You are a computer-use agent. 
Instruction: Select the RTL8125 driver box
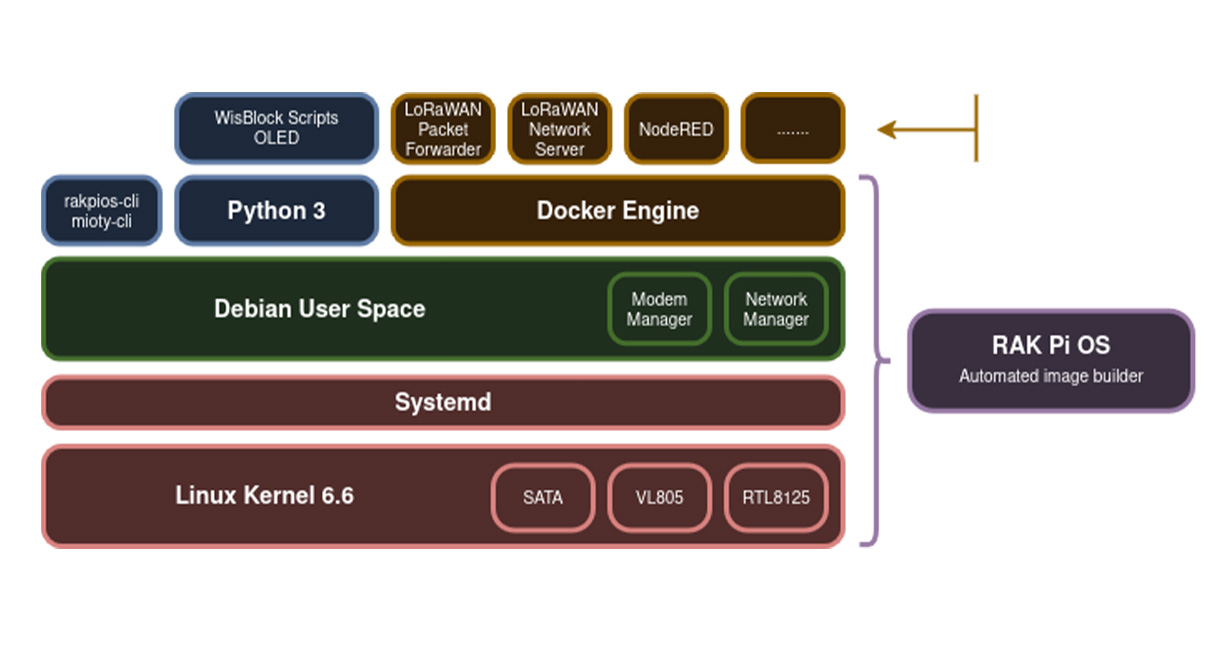pos(776,497)
